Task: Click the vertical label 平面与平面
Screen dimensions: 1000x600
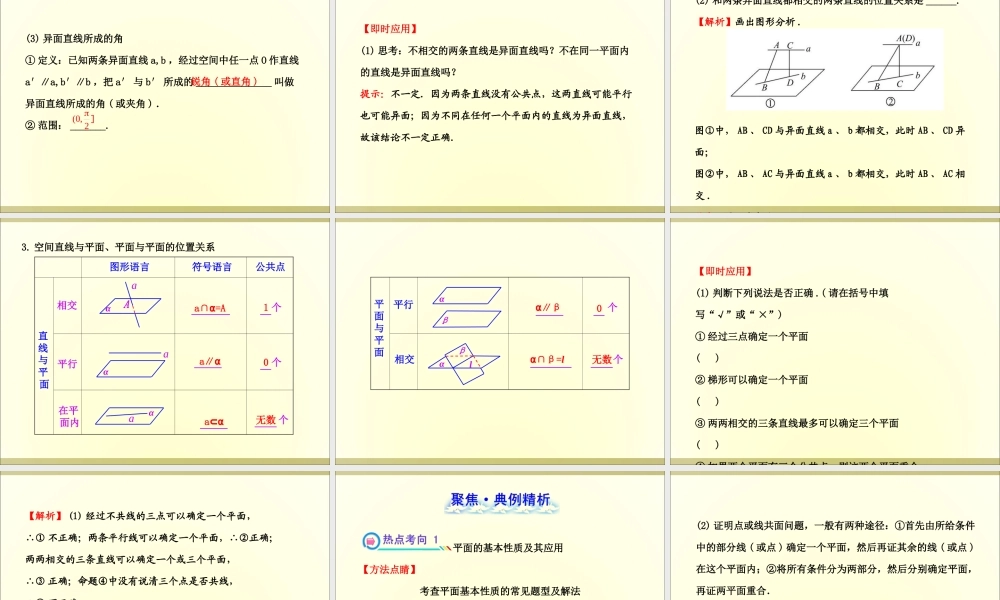Action: [379, 328]
